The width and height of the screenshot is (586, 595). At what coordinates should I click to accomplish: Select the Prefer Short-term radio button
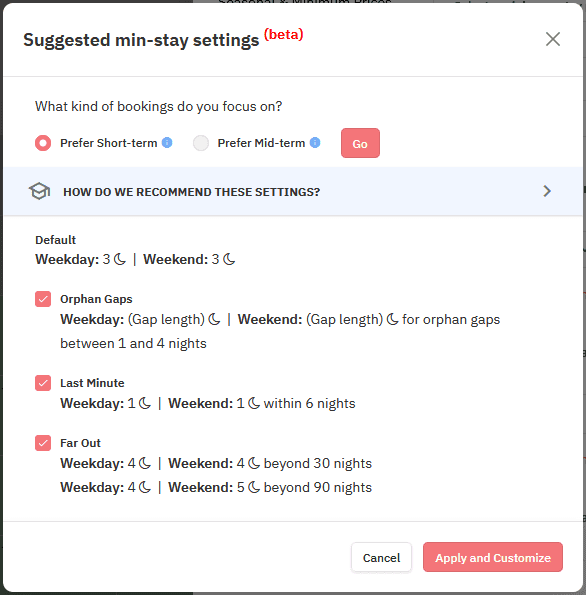coord(43,143)
